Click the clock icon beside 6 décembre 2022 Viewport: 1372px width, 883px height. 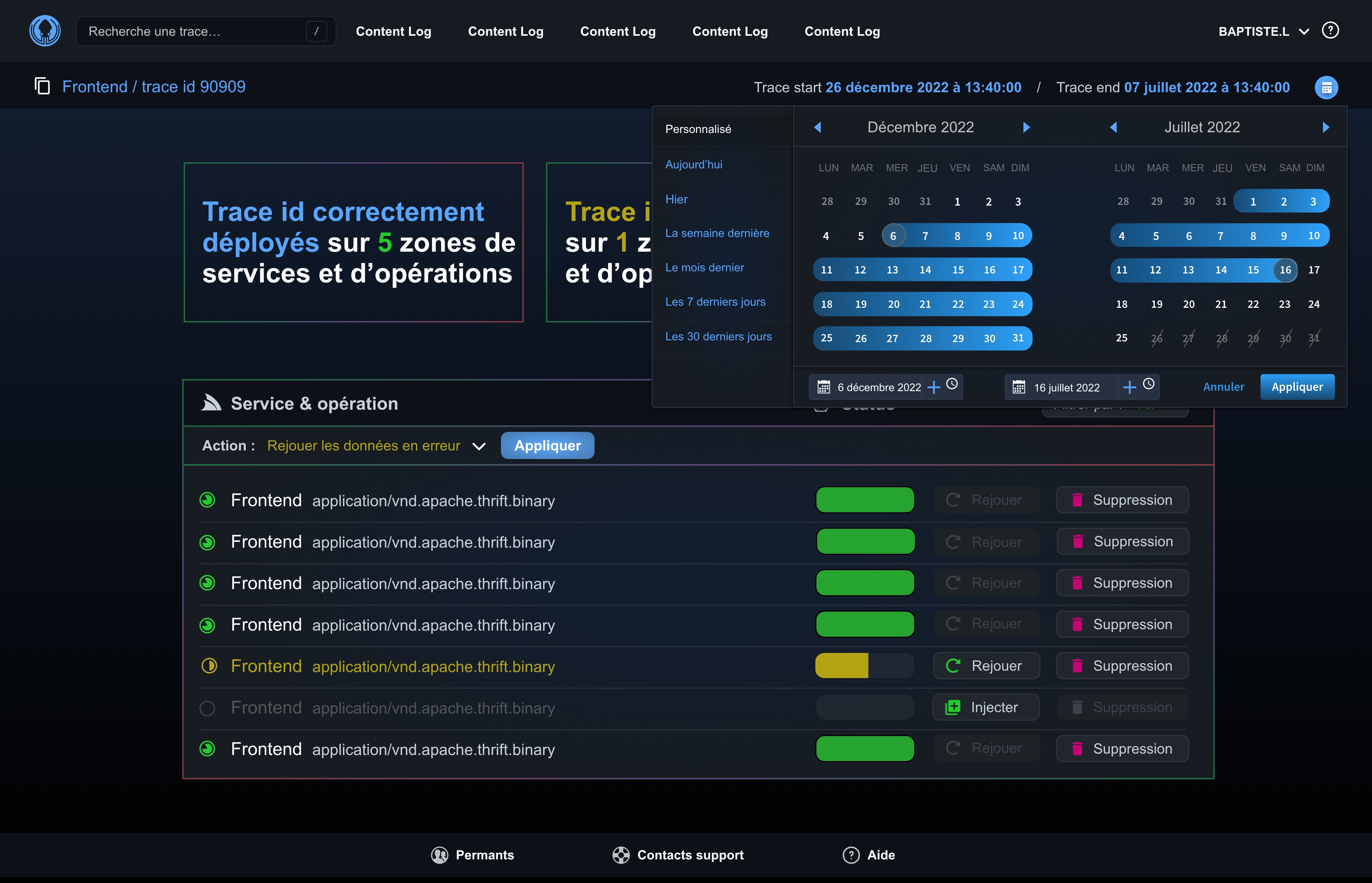tap(952, 384)
